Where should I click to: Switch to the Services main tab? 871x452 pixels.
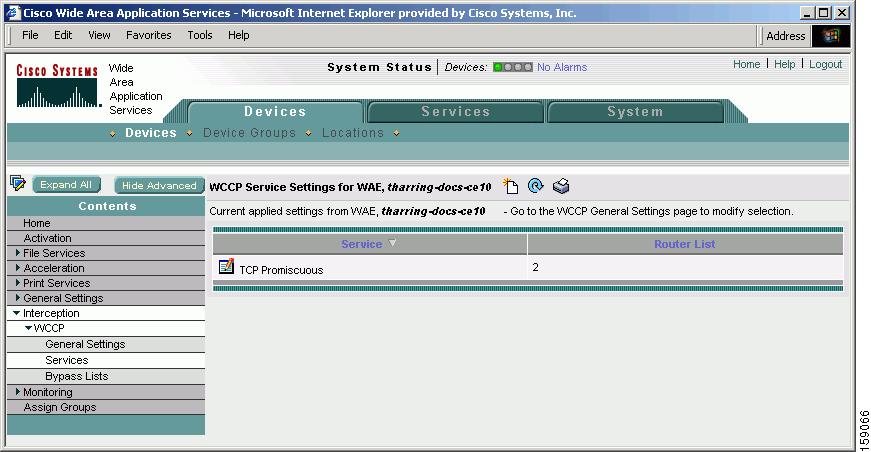455,112
